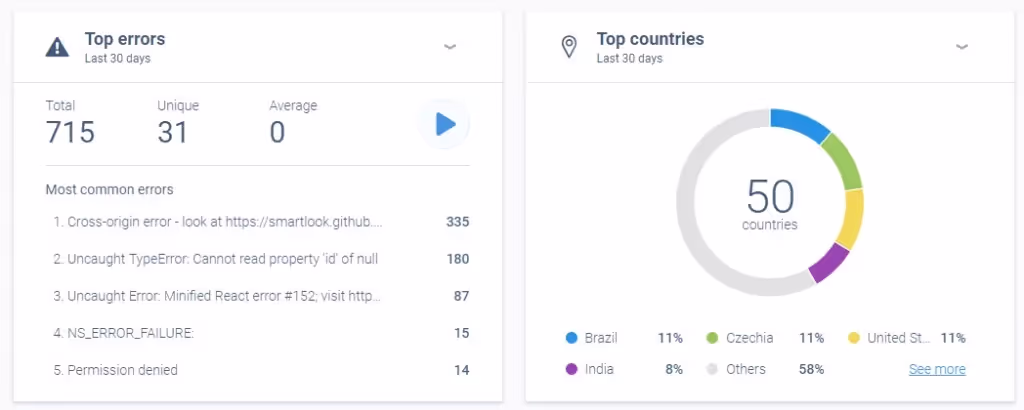This screenshot has height=410, width=1024.
Task: Select the Brazil legend label
Action: (x=601, y=338)
